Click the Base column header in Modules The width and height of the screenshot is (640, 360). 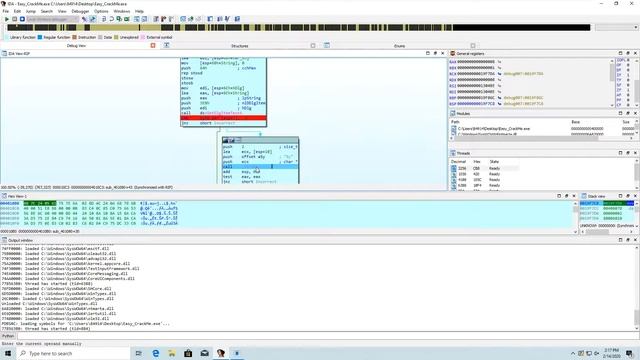point(576,122)
